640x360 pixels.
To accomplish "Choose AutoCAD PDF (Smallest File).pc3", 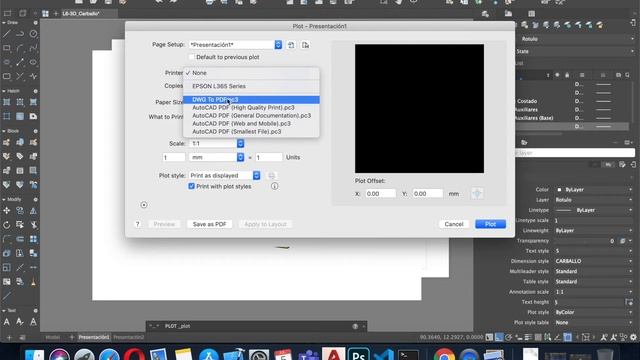I will 251,131.
